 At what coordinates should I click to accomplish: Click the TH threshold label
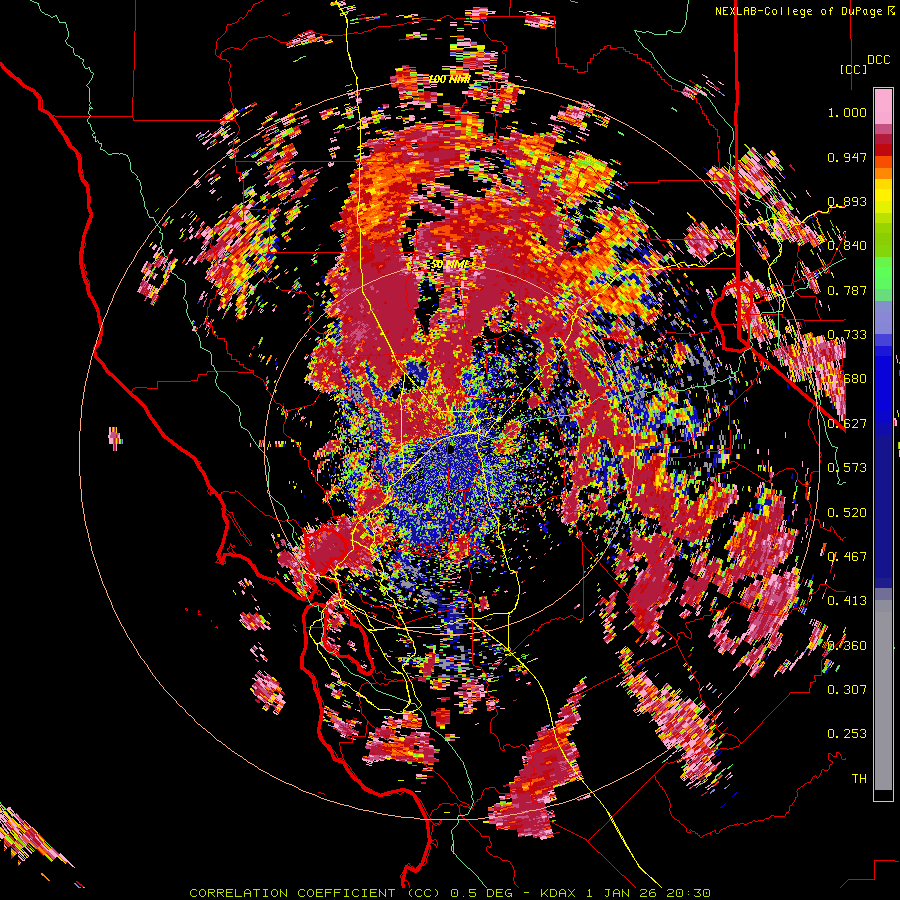tap(859, 779)
